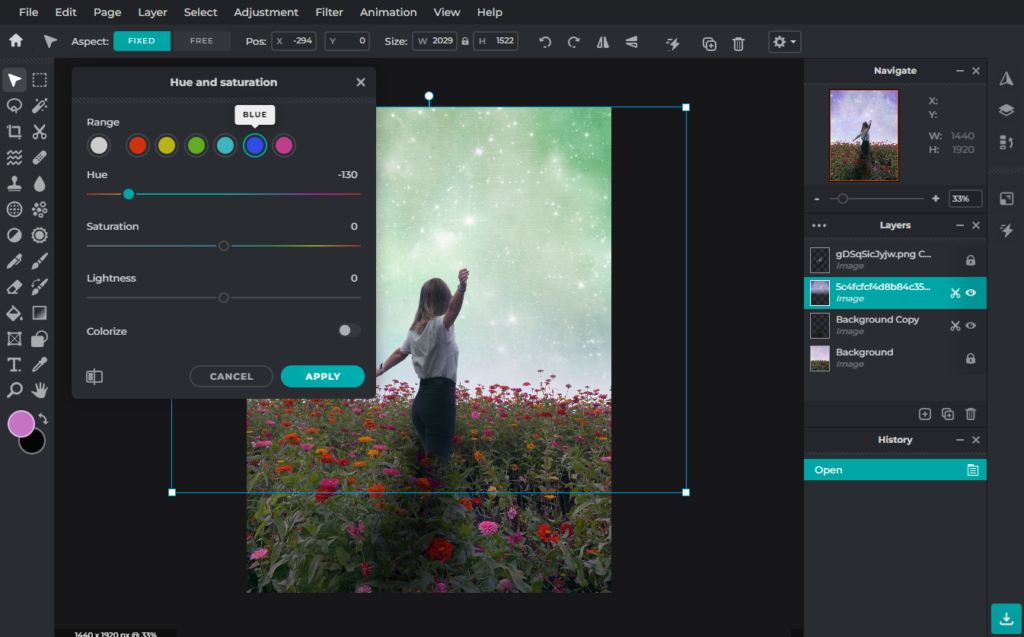Screen dimensions: 1024x637
Task: Apply the hue and saturation changes
Action: point(323,376)
